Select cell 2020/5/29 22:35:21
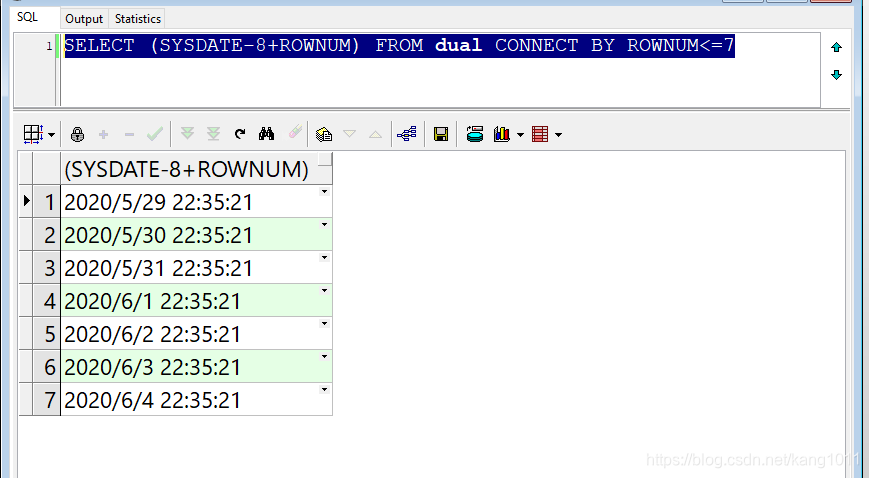This screenshot has height=478, width=869. click(196, 201)
